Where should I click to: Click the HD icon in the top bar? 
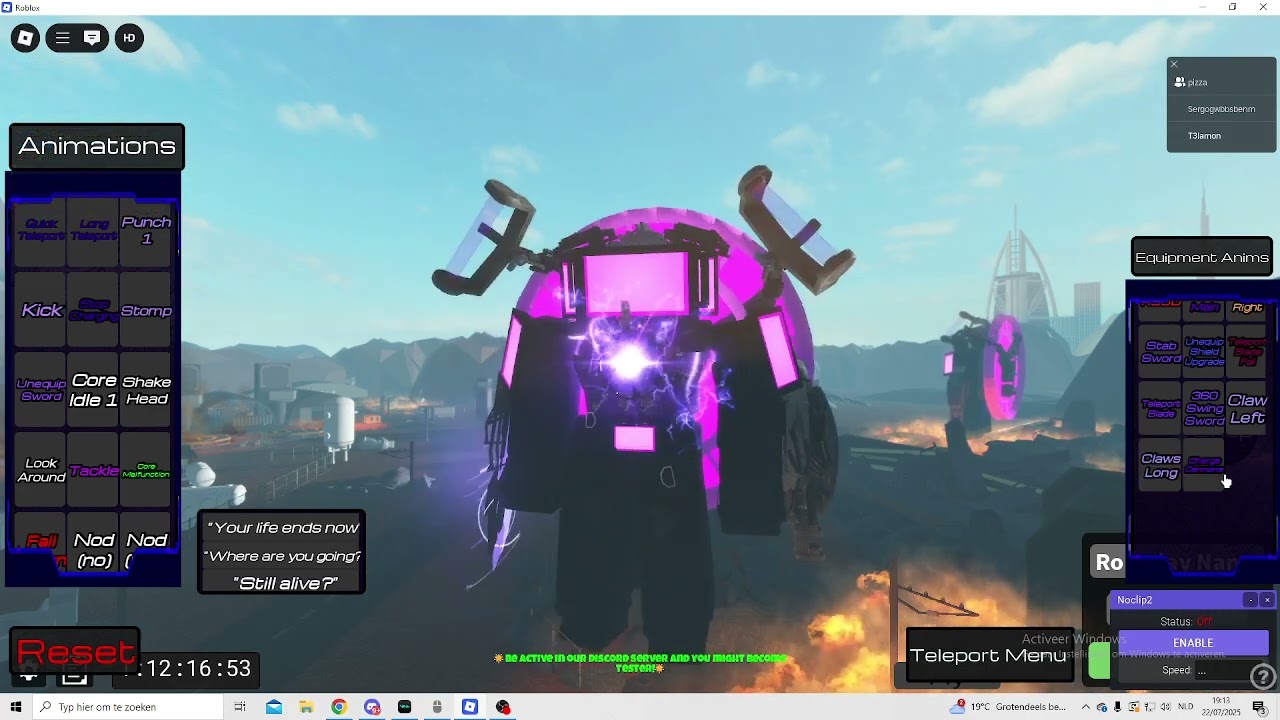click(129, 38)
